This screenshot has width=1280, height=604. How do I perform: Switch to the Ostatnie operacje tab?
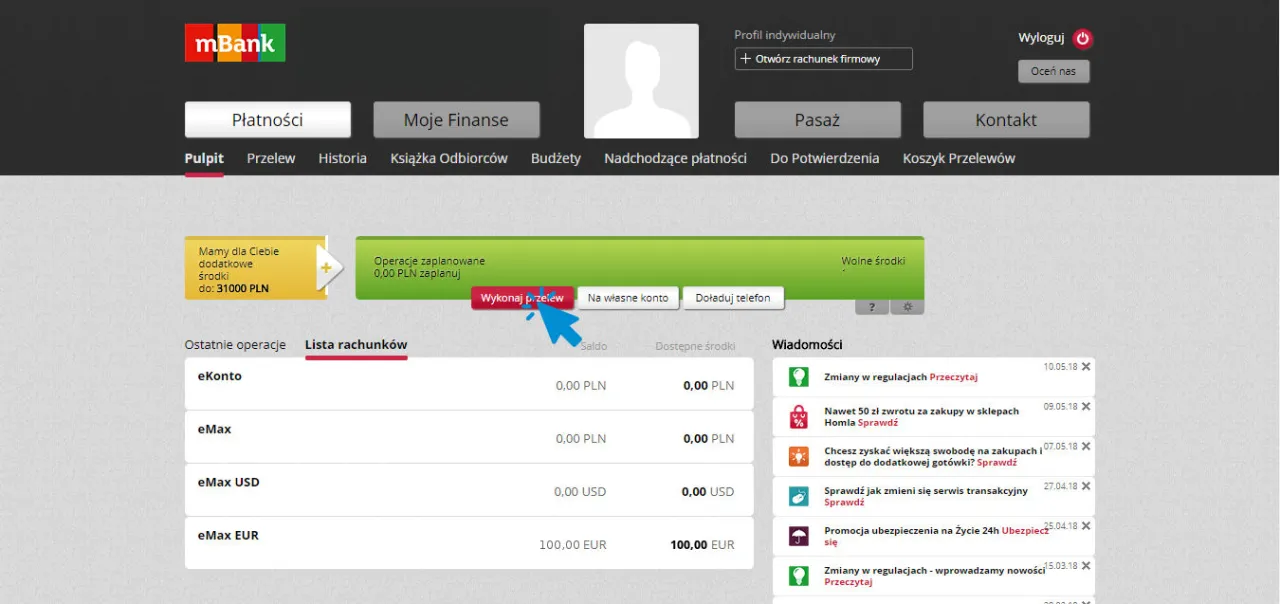(235, 345)
